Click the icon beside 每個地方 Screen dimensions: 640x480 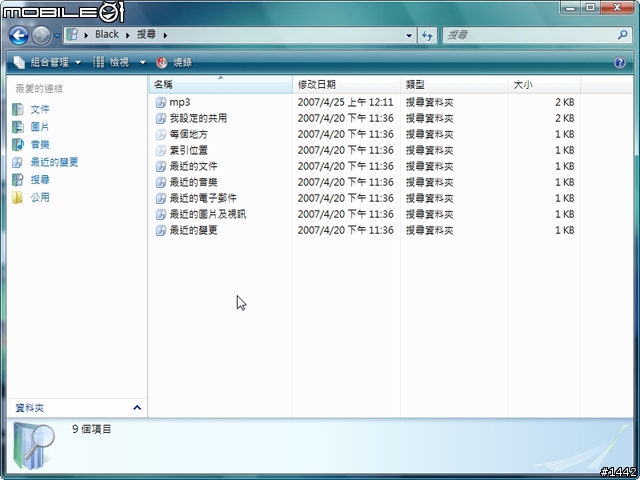[x=161, y=134]
